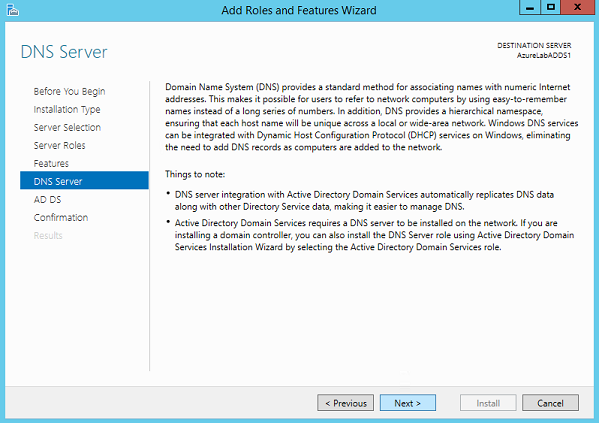This screenshot has height=423, width=599.
Task: Click the Things to note heading
Action: 195,174
